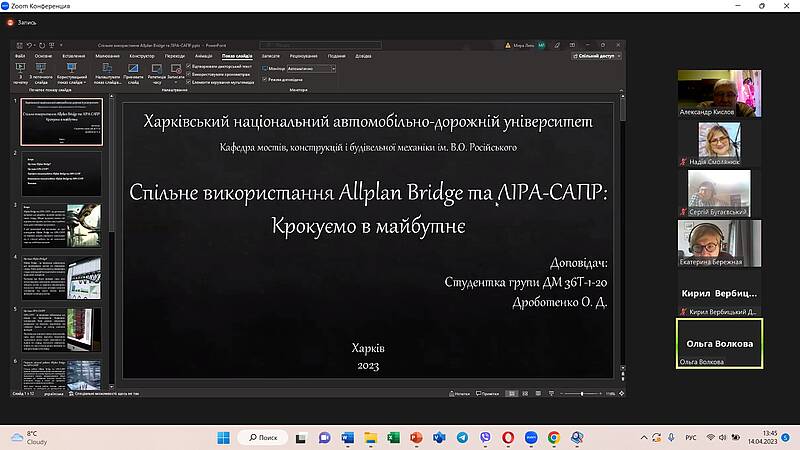
Task: Click the slide title text box
Action: [368, 209]
